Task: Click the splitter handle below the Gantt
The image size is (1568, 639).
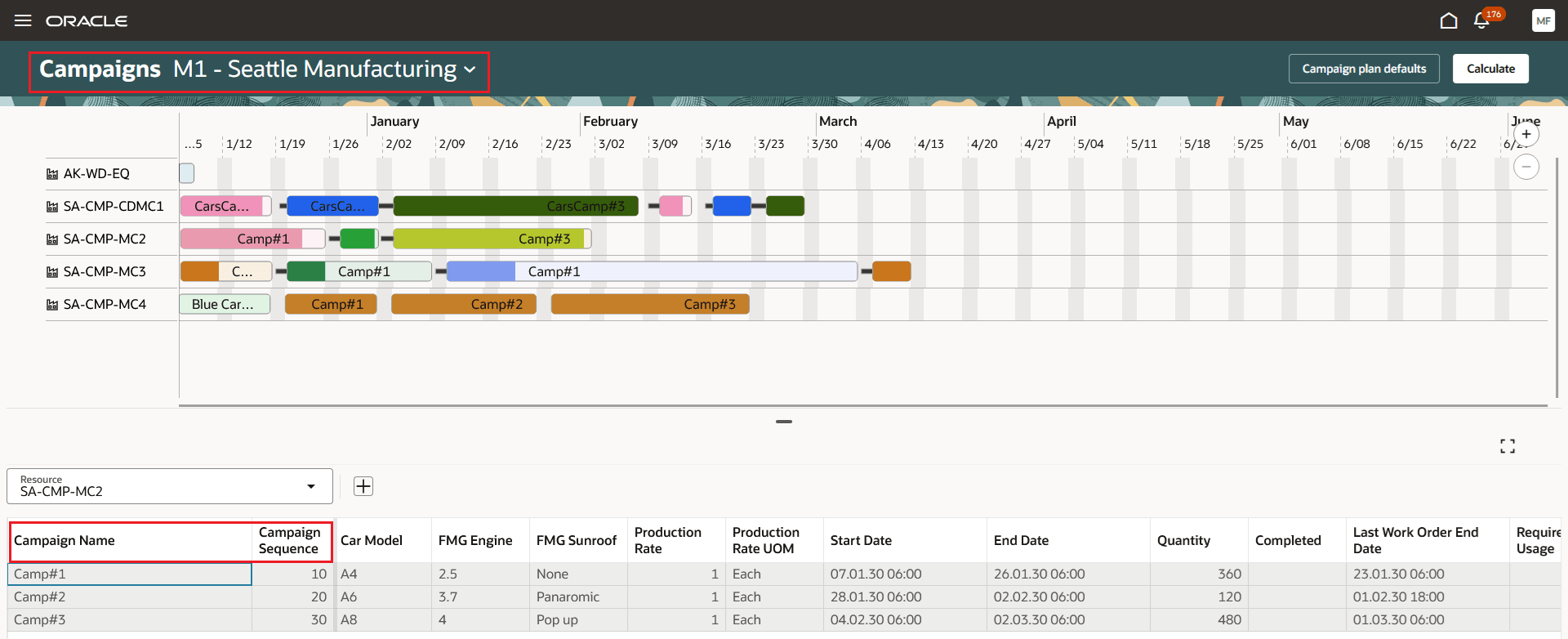Action: (x=784, y=422)
